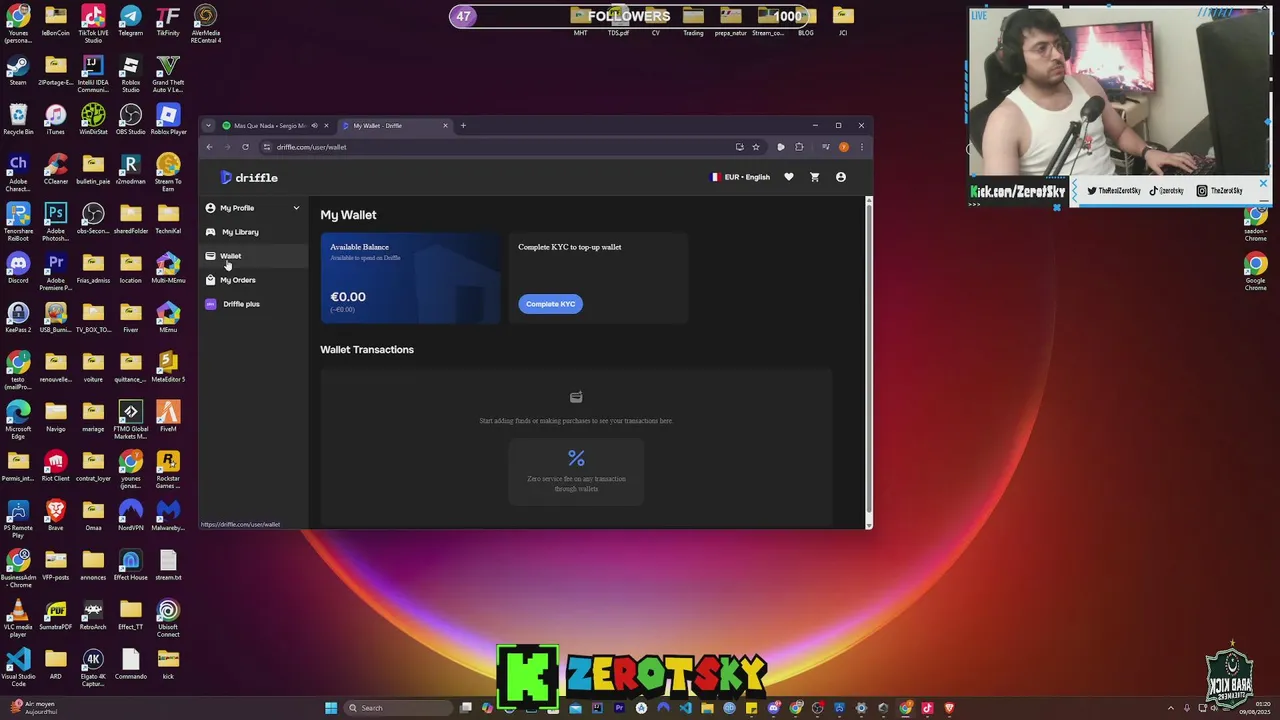Click the address bar showing driffle.com/user/wallet

500,147
